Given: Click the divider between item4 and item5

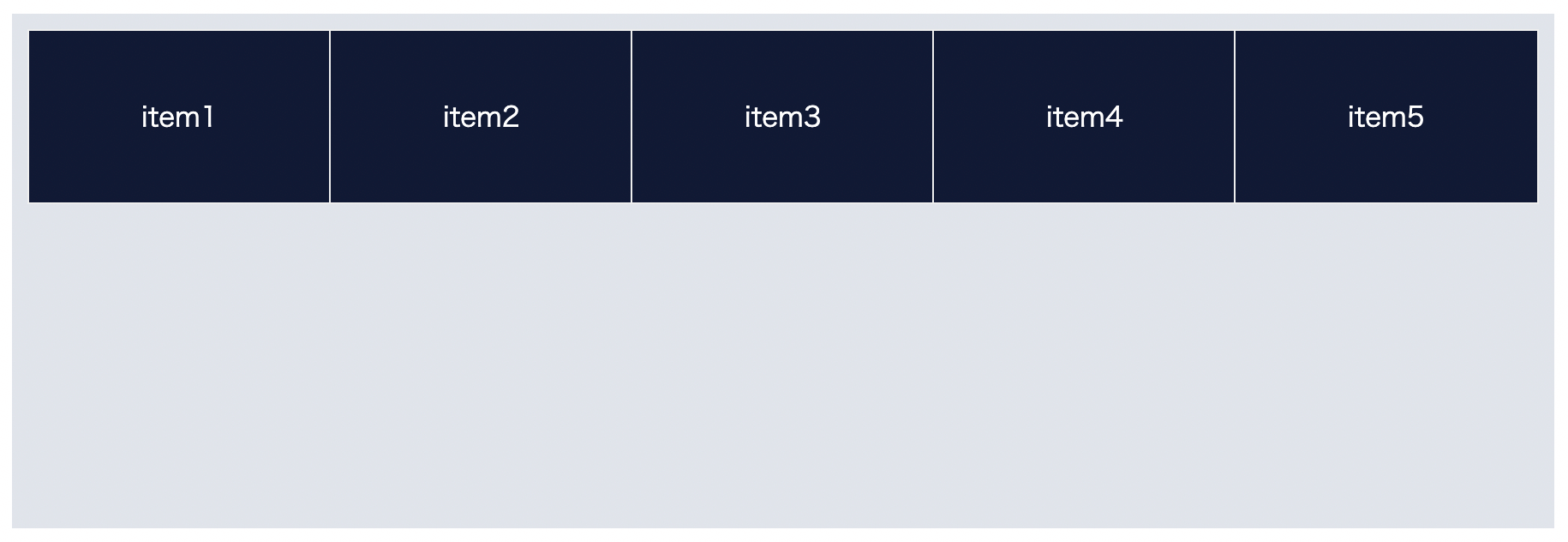Looking at the screenshot, I should (1235, 117).
